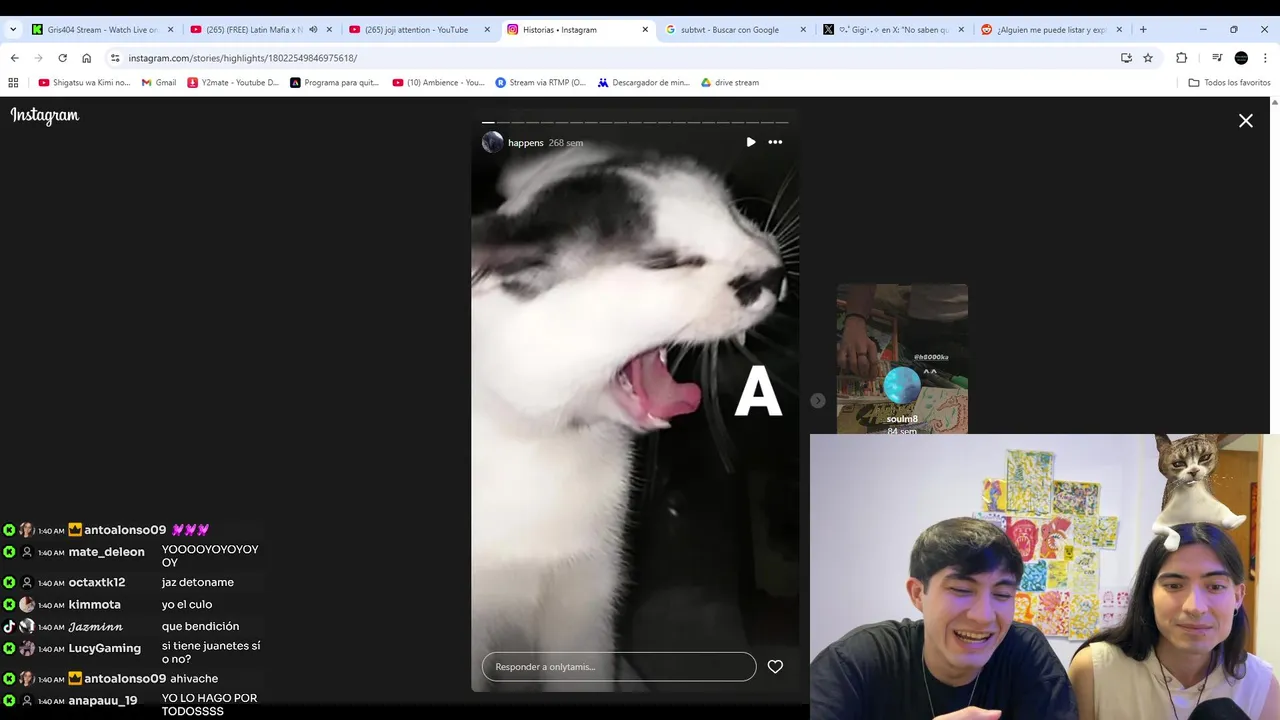Screen dimensions: 1280x720
Task: Open the tab search dropdown
Action: tap(13, 30)
